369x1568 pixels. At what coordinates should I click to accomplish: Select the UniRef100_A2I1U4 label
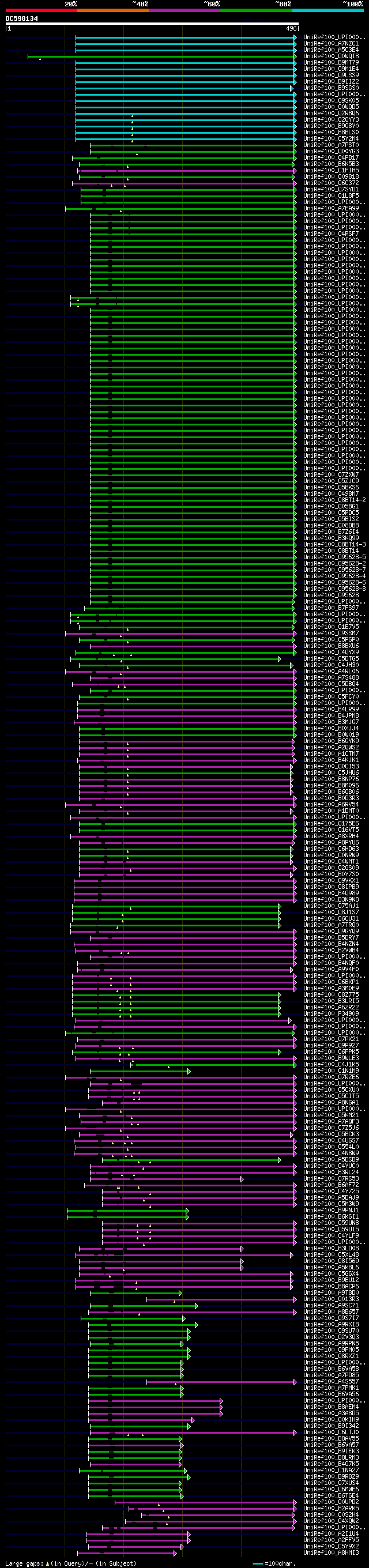(x=332, y=1533)
